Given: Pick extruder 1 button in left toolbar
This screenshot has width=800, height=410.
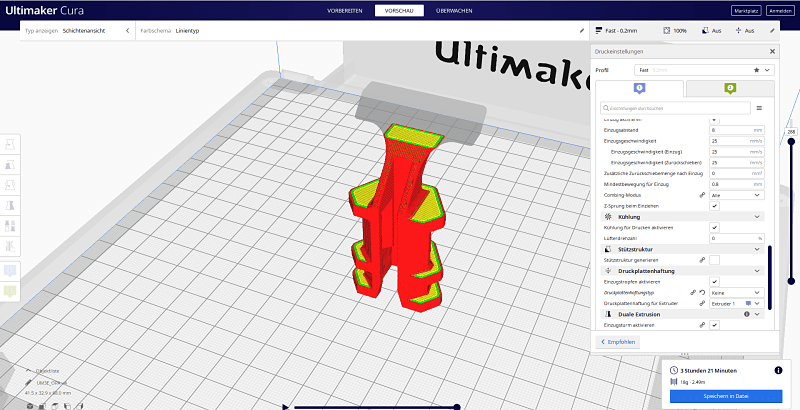Looking at the screenshot, I should point(9,270).
